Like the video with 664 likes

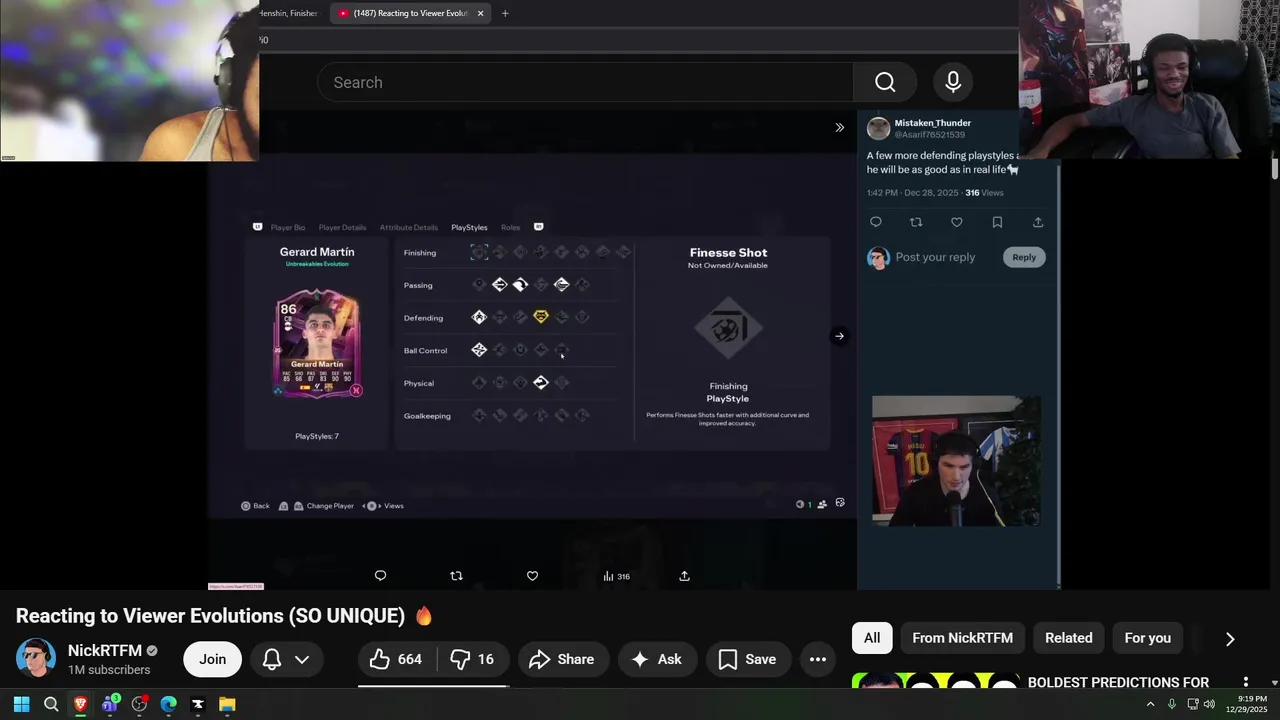click(x=396, y=659)
